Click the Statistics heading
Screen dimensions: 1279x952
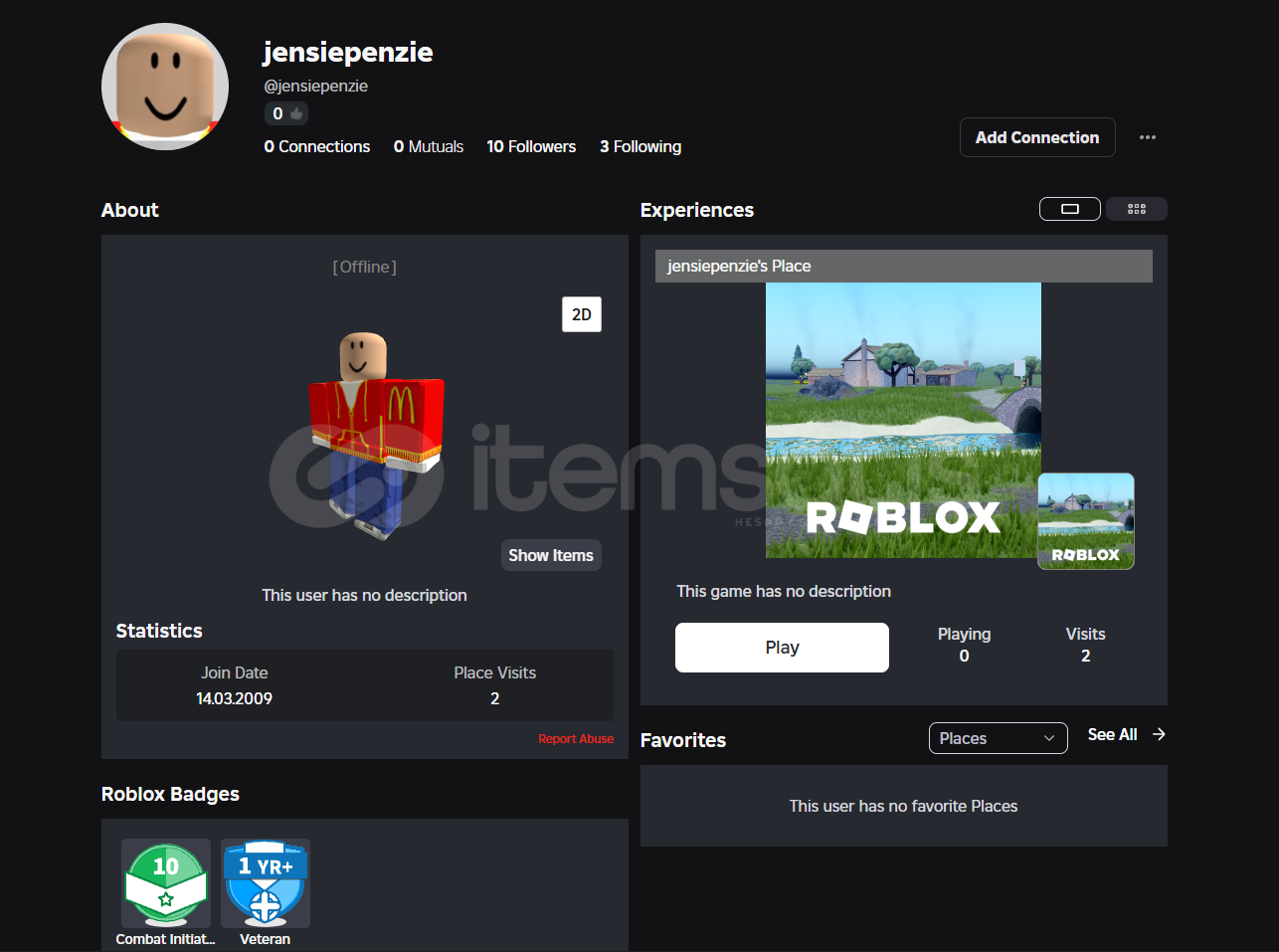click(159, 631)
